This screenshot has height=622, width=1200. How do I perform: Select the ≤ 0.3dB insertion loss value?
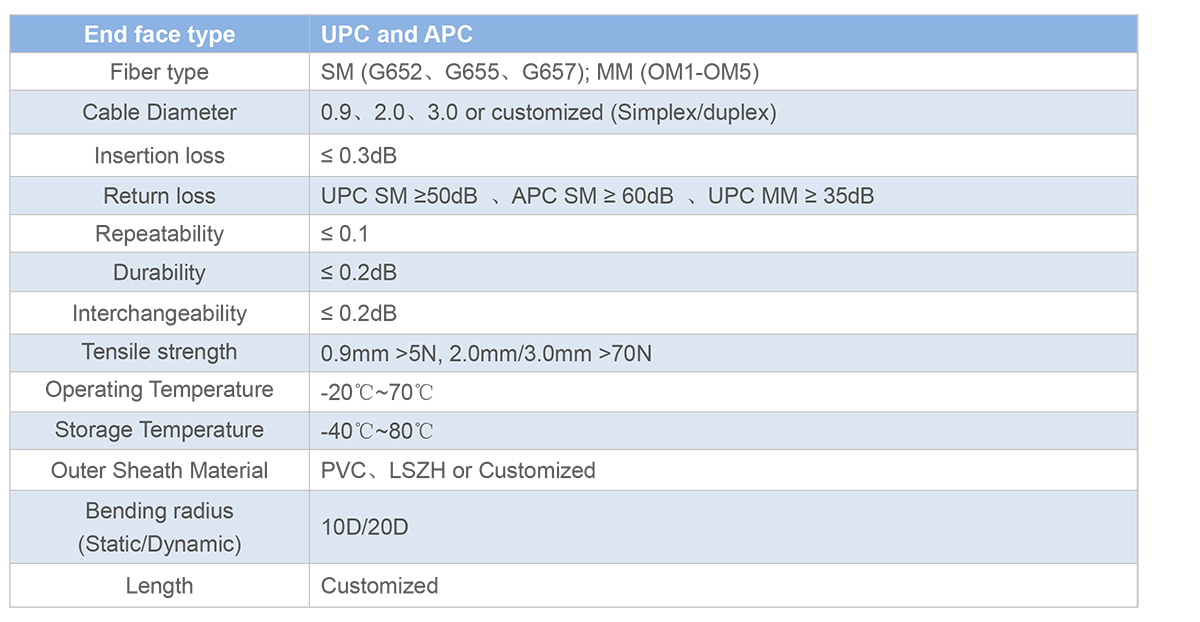(x=360, y=156)
